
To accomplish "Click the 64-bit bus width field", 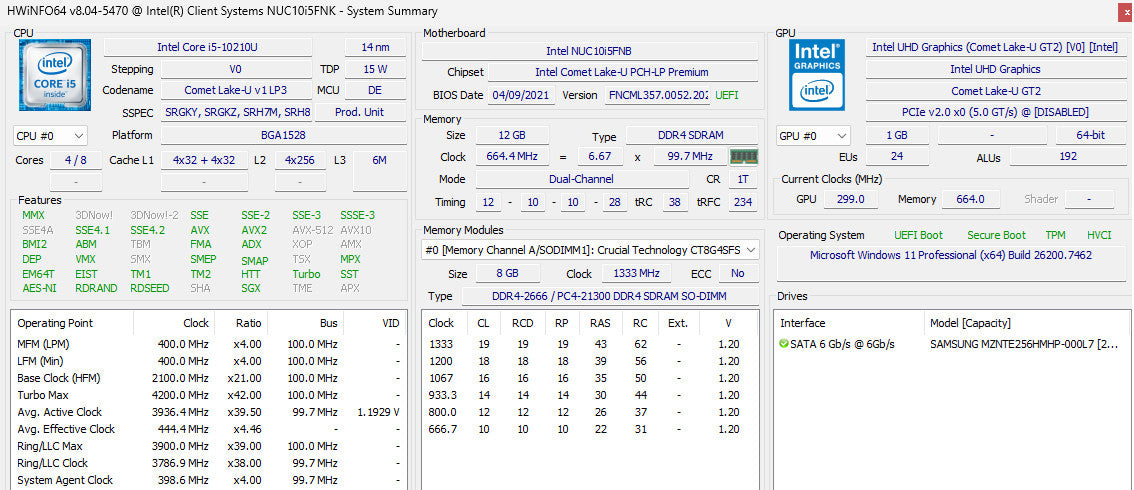I will tap(1089, 135).
